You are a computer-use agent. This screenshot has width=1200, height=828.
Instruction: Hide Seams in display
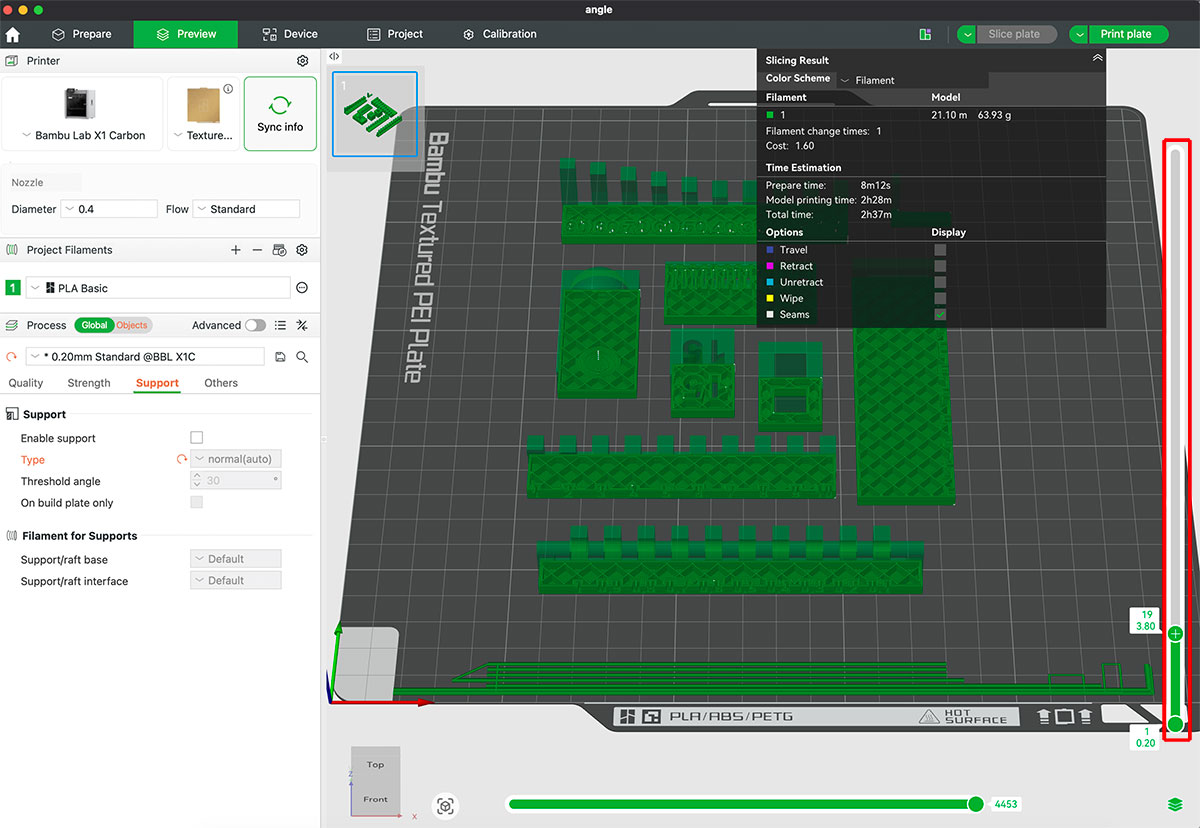point(940,314)
